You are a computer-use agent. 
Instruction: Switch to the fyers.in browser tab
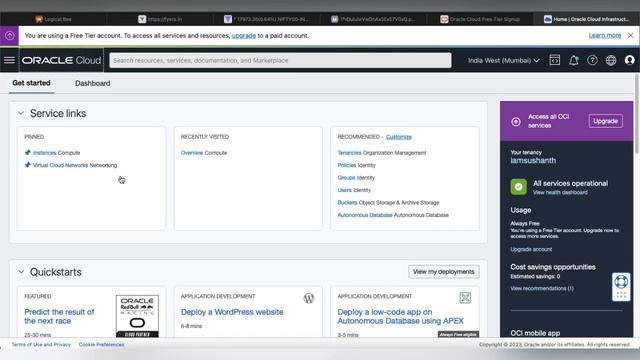click(x=160, y=19)
